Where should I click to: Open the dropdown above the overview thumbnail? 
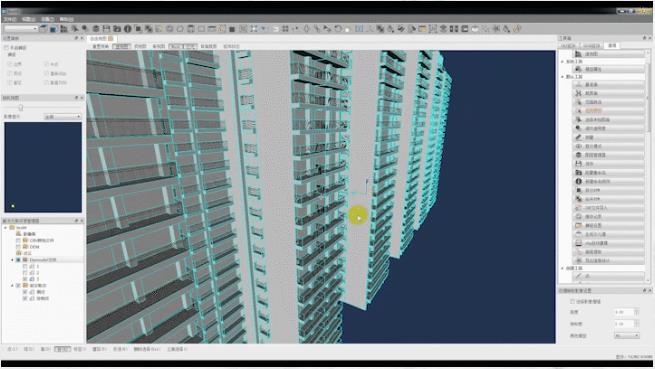63,117
